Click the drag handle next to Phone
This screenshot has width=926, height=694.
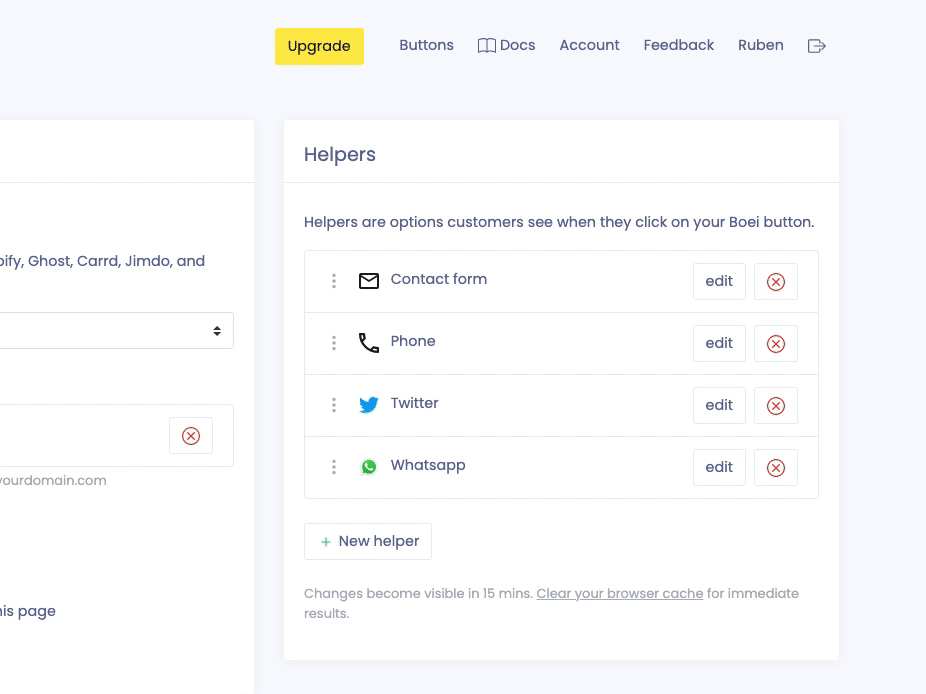[334, 343]
